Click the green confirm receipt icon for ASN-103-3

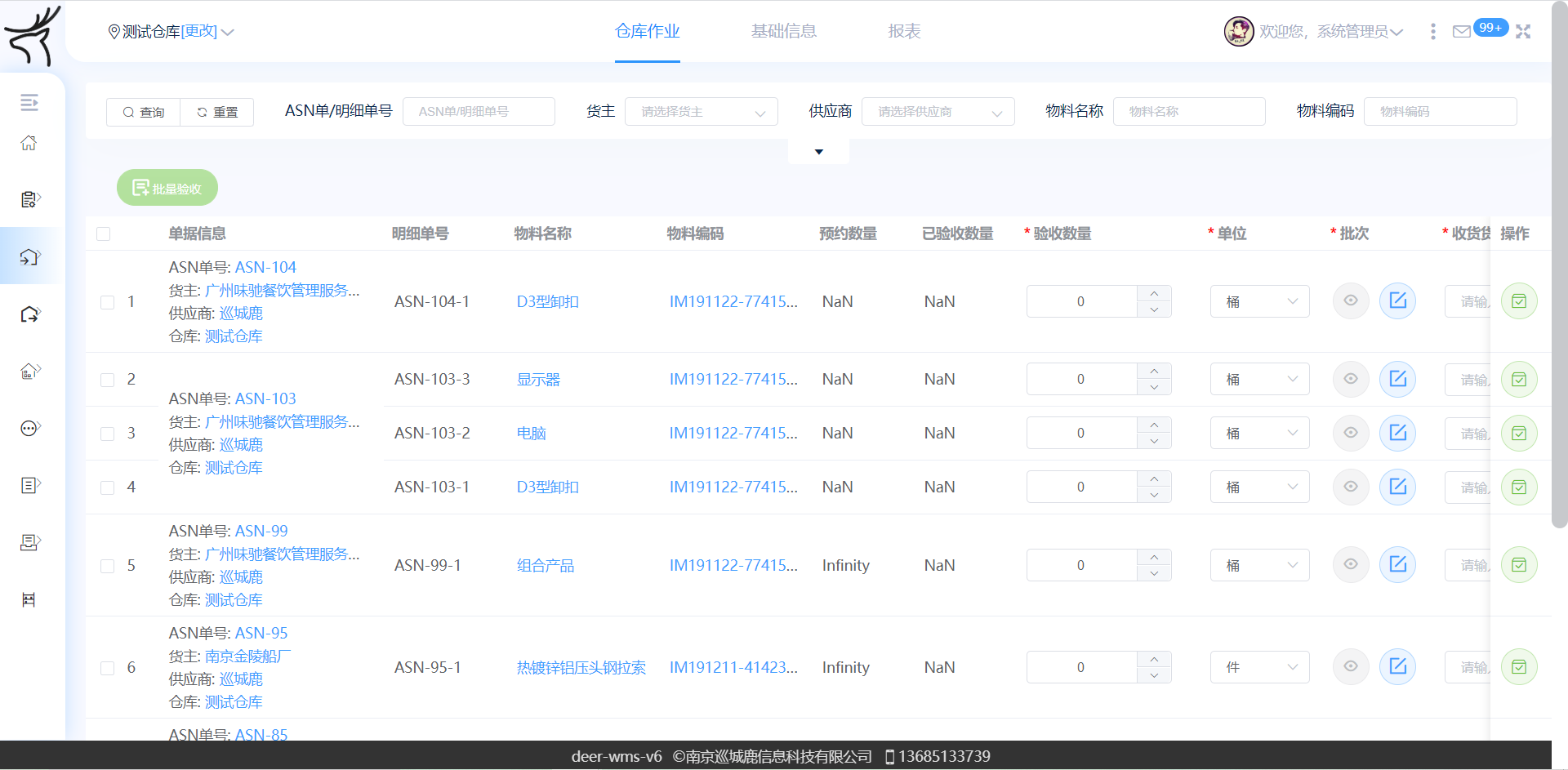(1518, 380)
